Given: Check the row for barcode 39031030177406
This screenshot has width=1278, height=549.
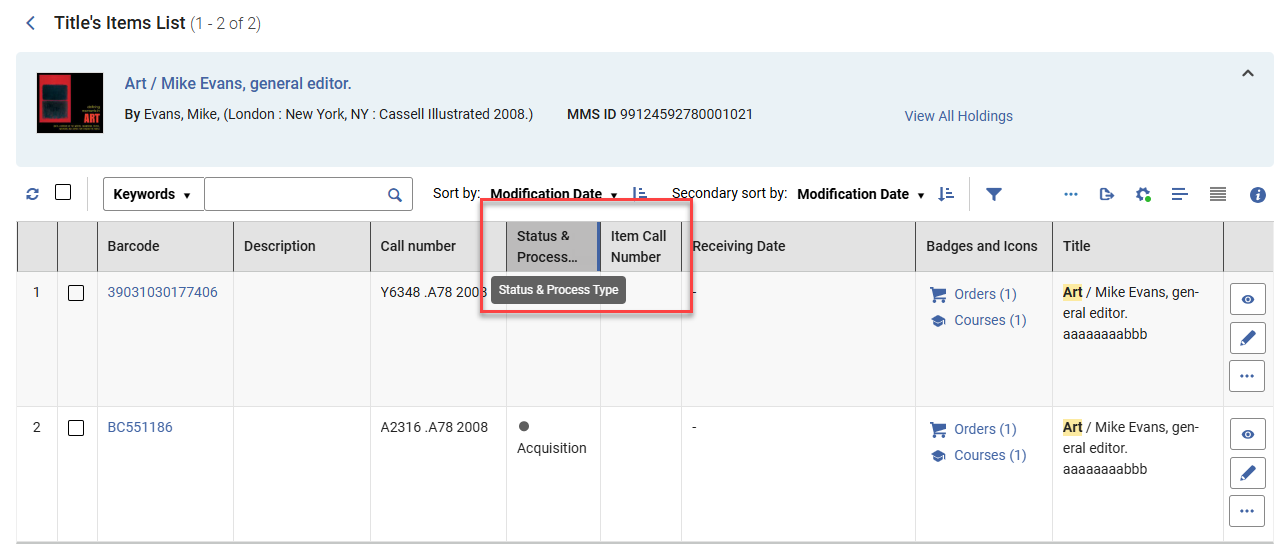Looking at the screenshot, I should click(76, 293).
